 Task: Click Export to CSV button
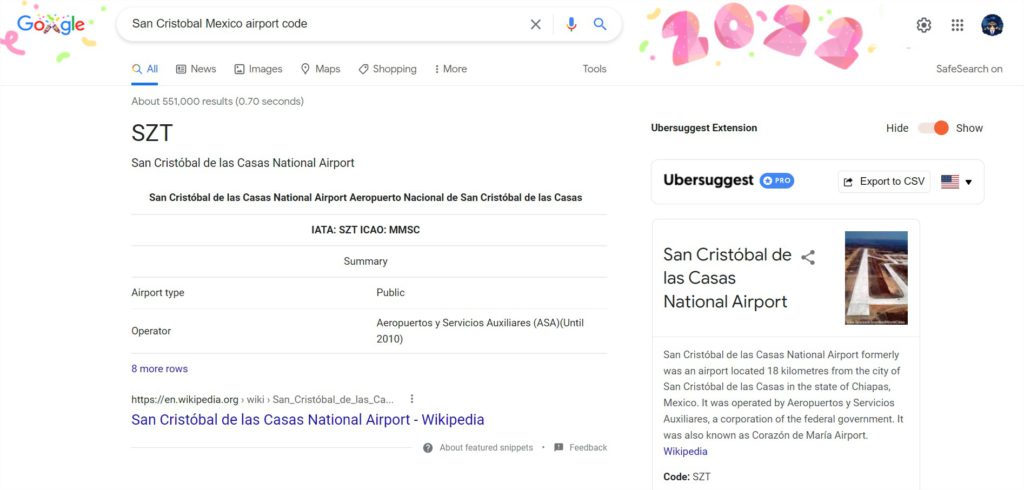click(x=884, y=182)
